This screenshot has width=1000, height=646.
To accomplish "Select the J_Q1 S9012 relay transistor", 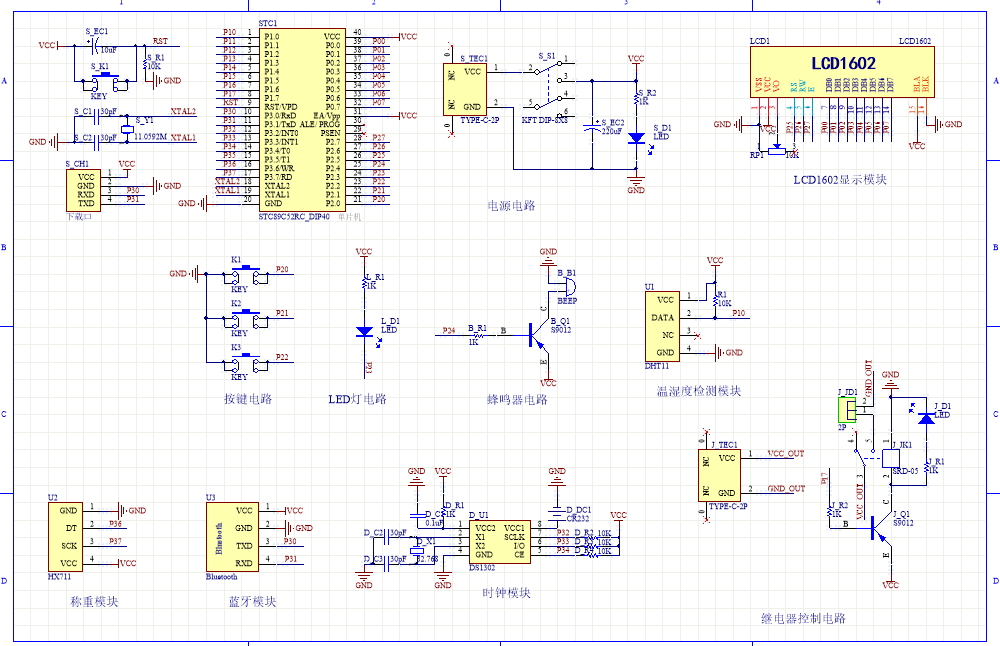I will (x=881, y=529).
